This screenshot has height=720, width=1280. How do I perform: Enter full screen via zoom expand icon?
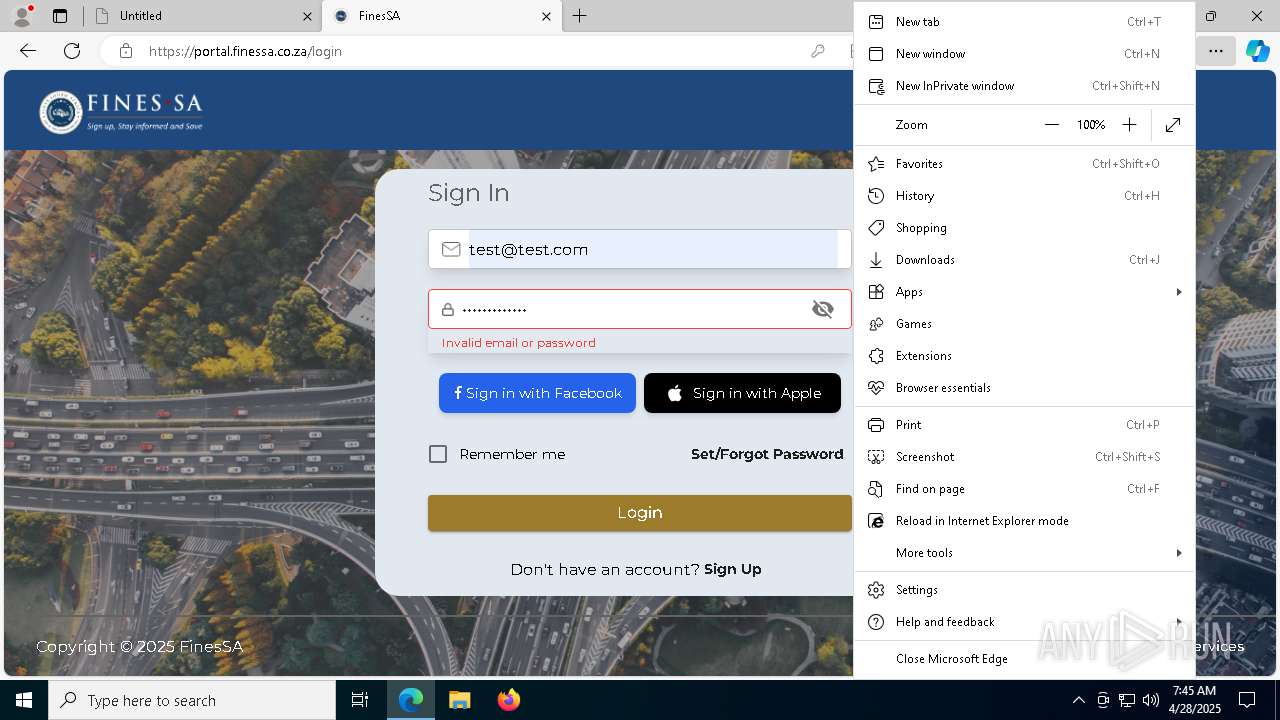tap(1173, 125)
